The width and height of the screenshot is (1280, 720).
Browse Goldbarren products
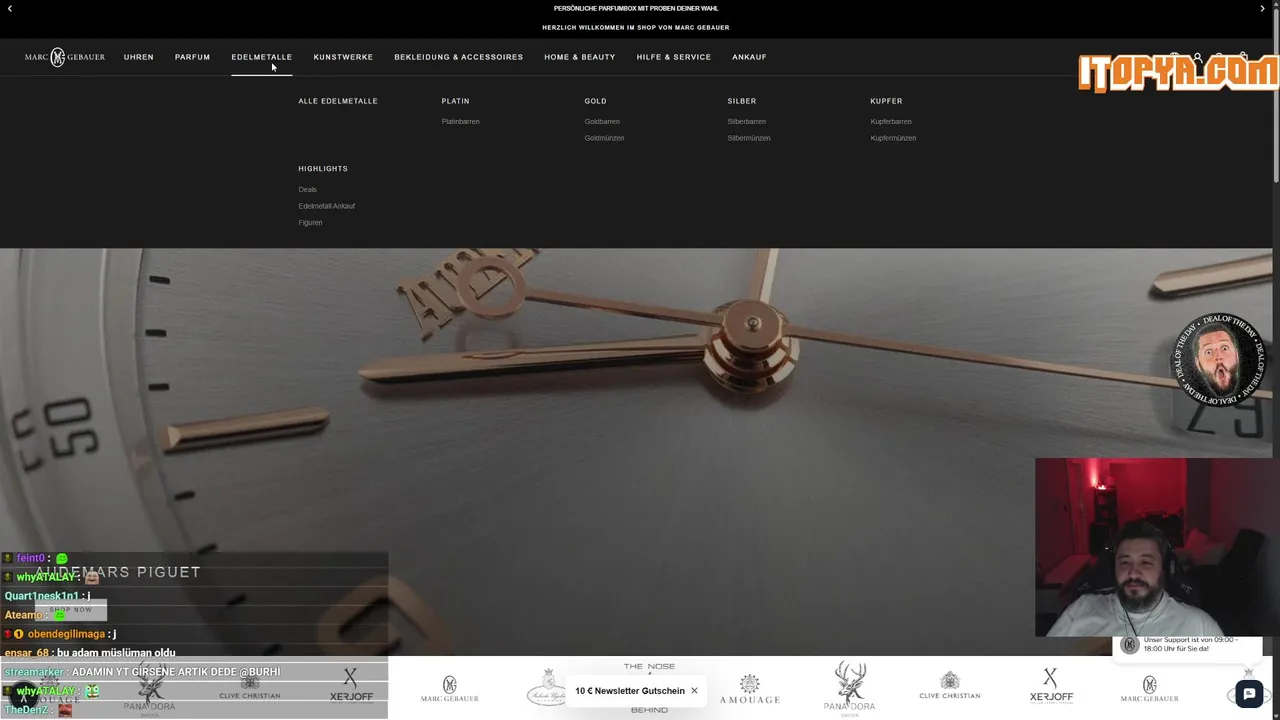(602, 122)
